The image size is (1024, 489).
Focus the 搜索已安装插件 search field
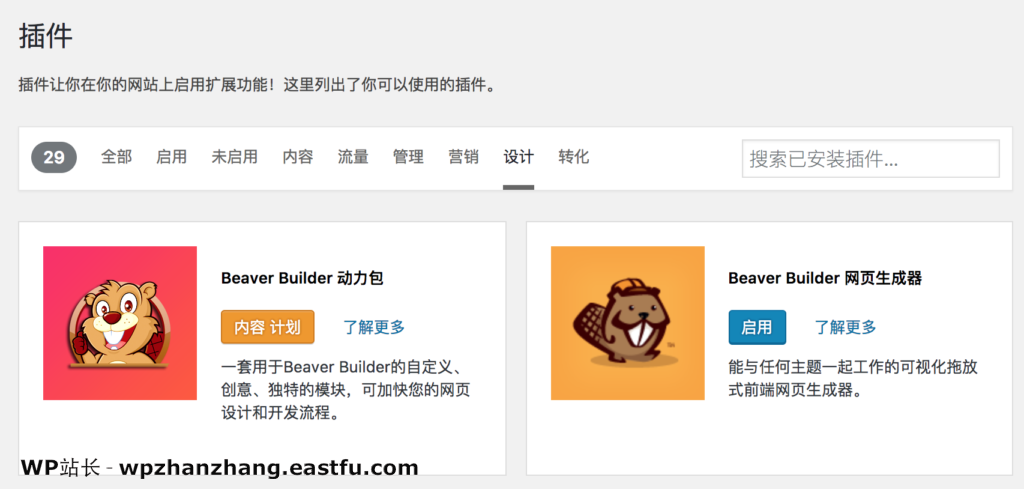pos(871,159)
